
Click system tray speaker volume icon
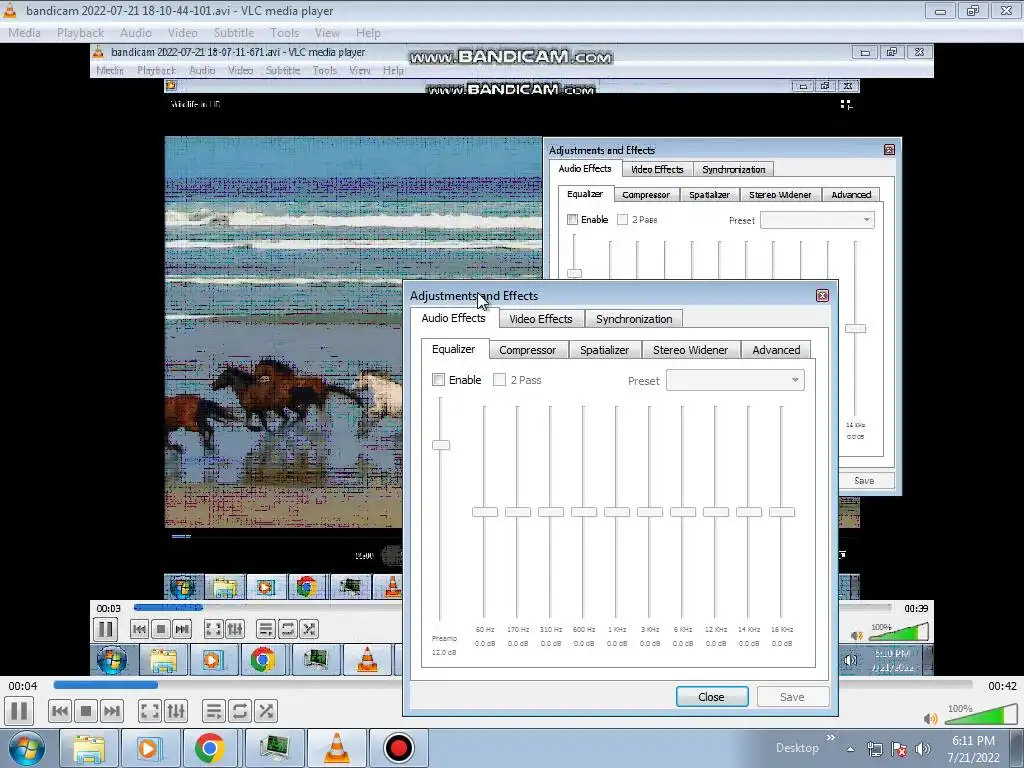tap(923, 749)
